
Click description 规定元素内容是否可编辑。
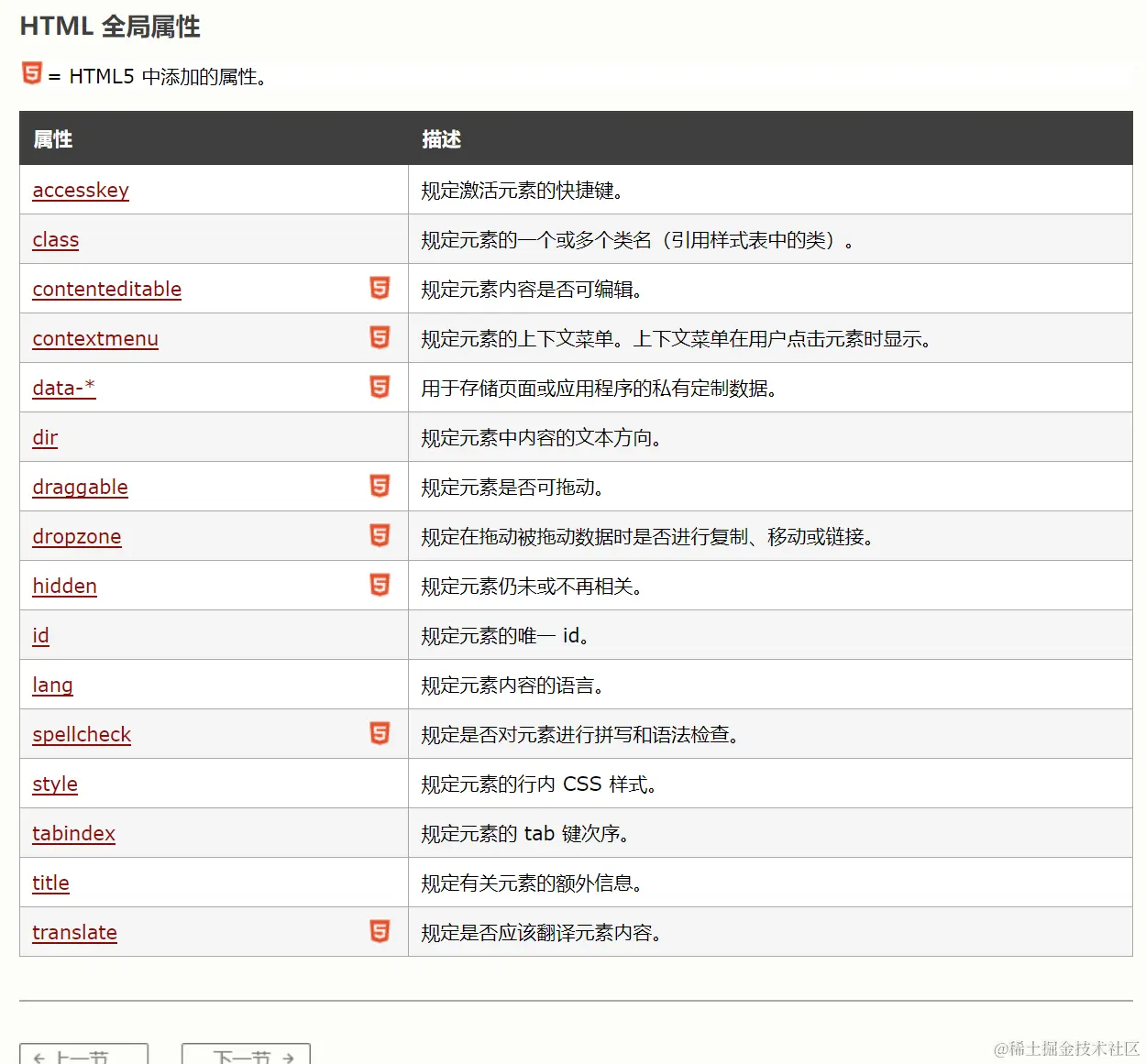pos(532,290)
